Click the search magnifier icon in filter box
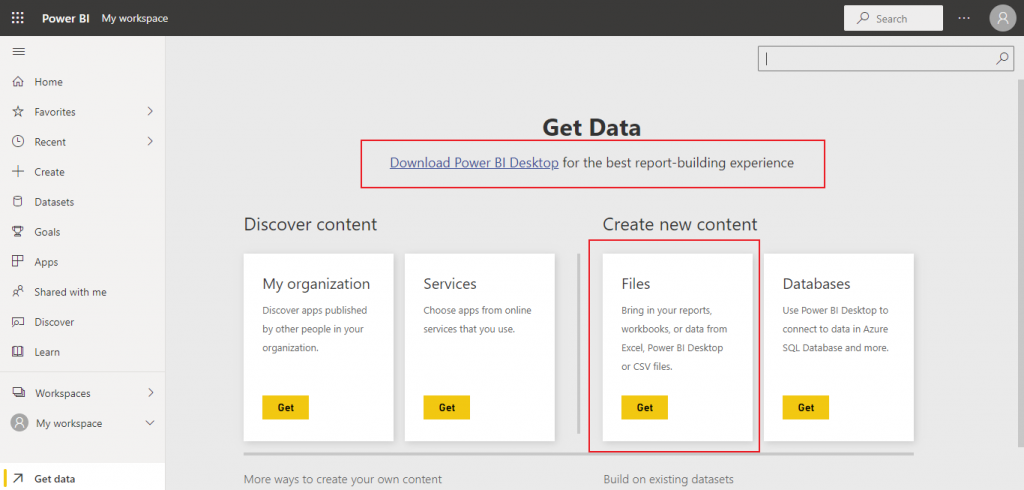 (x=1002, y=59)
